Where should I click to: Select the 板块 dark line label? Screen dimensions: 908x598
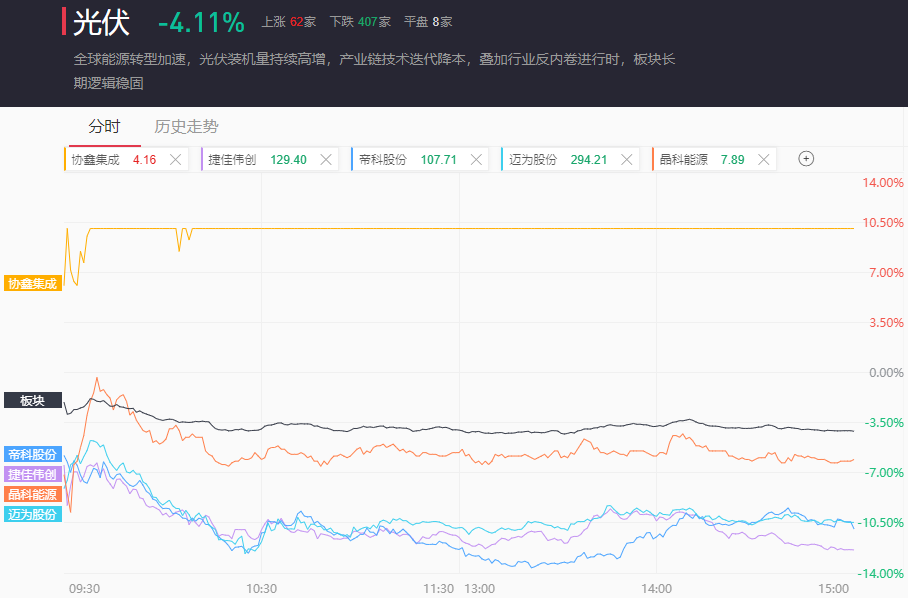pos(32,400)
